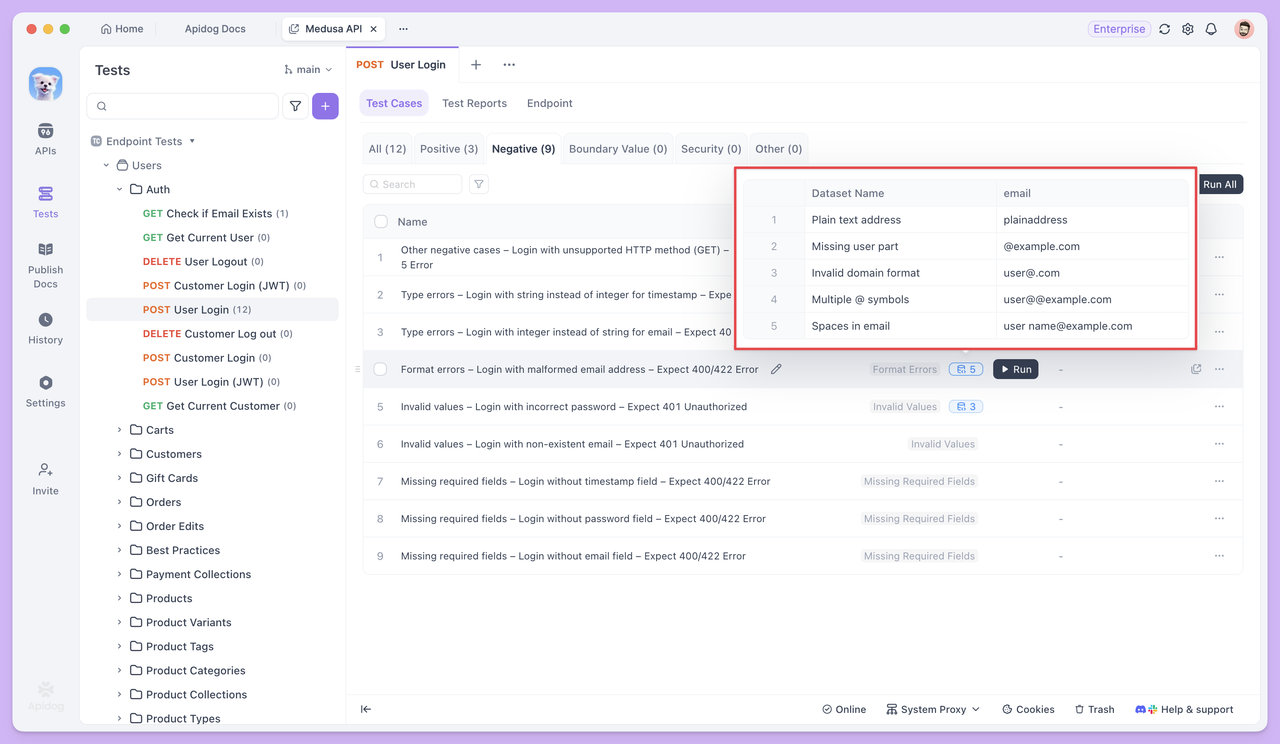
Task: Click the notification bell icon
Action: (1211, 29)
